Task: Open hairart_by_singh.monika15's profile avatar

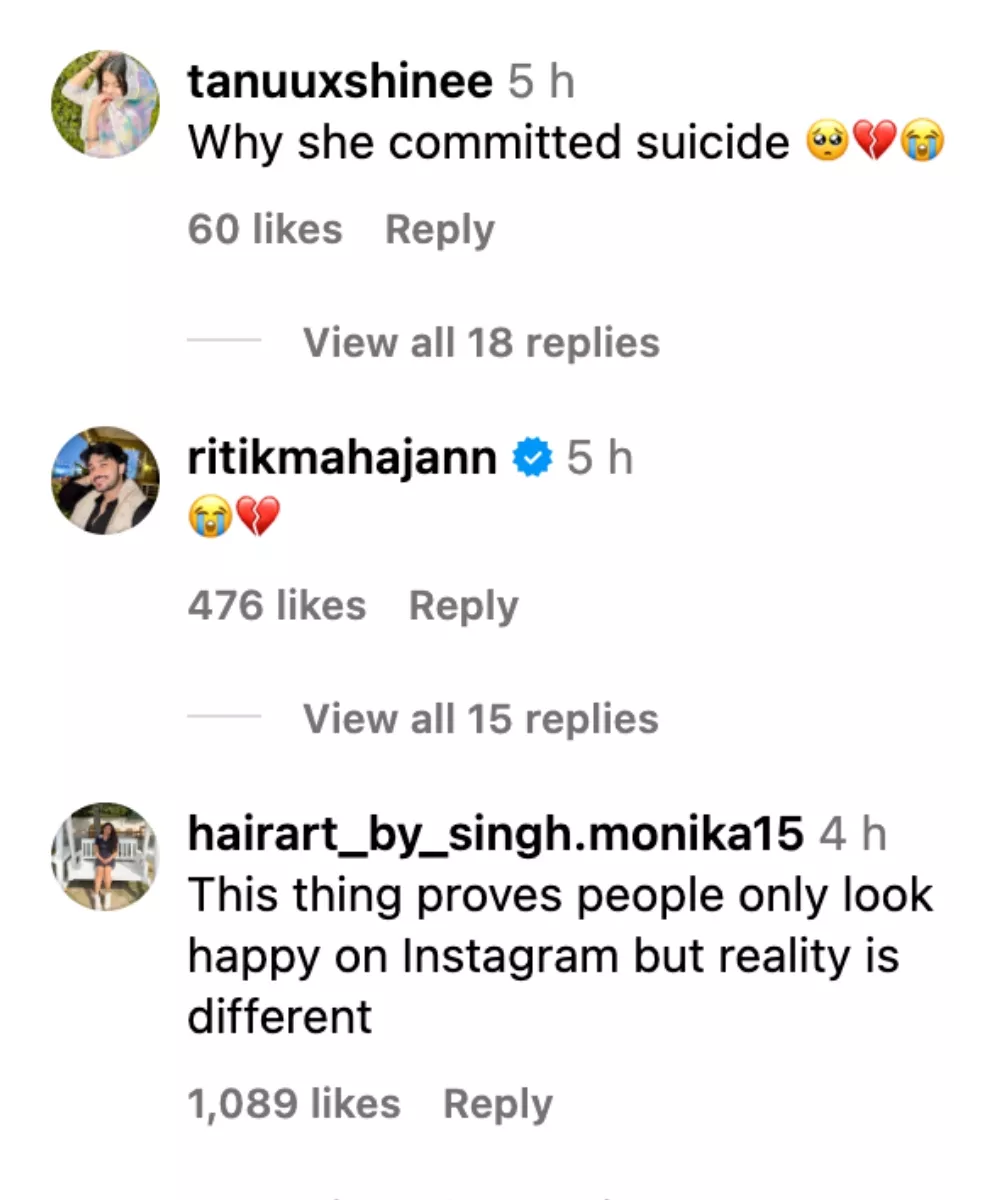Action: pos(105,856)
